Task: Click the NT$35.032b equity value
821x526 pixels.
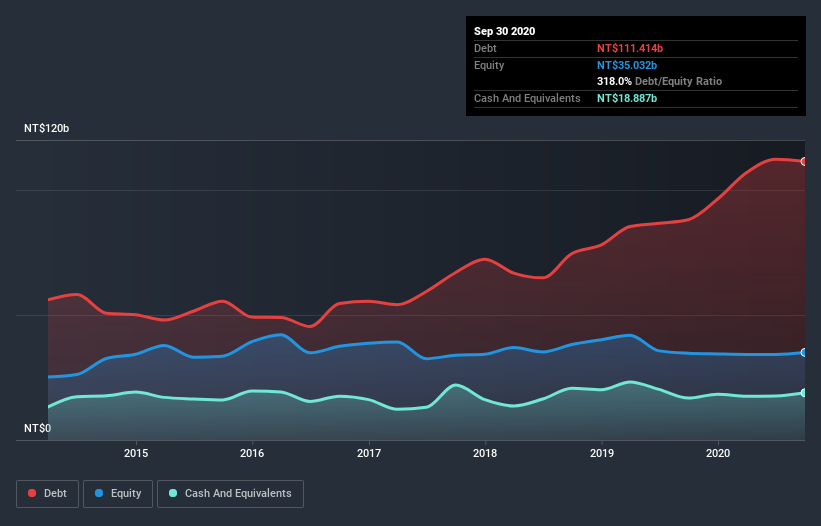Action: tap(627, 65)
